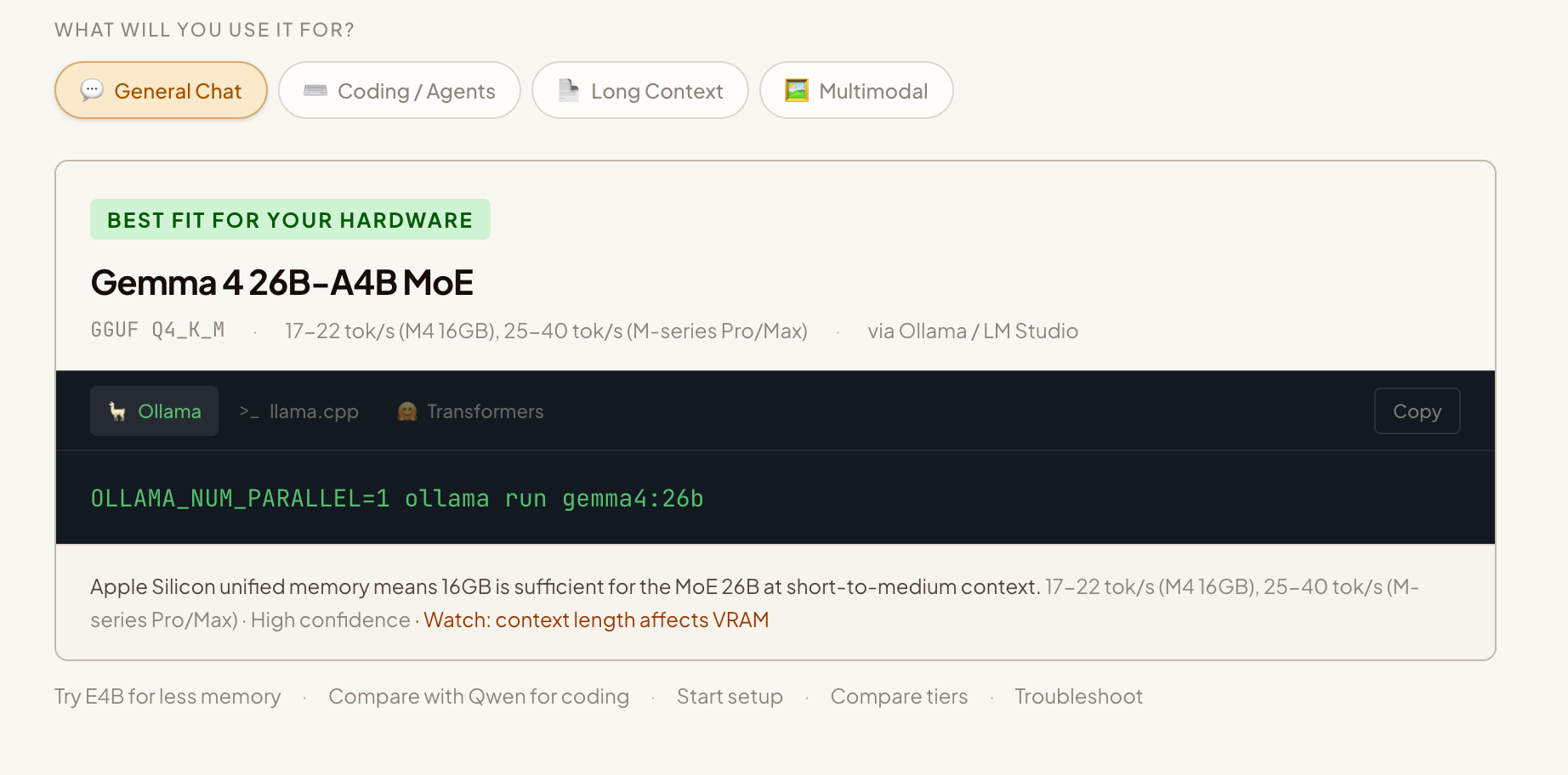Enable the Long Context filter
The height and width of the screenshot is (775, 1568).
coord(639,90)
